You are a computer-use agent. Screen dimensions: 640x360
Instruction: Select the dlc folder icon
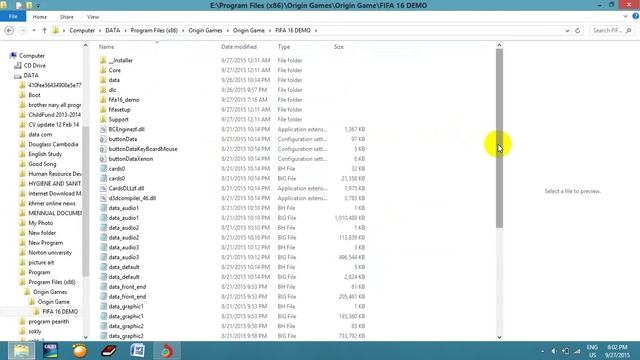[x=103, y=90]
